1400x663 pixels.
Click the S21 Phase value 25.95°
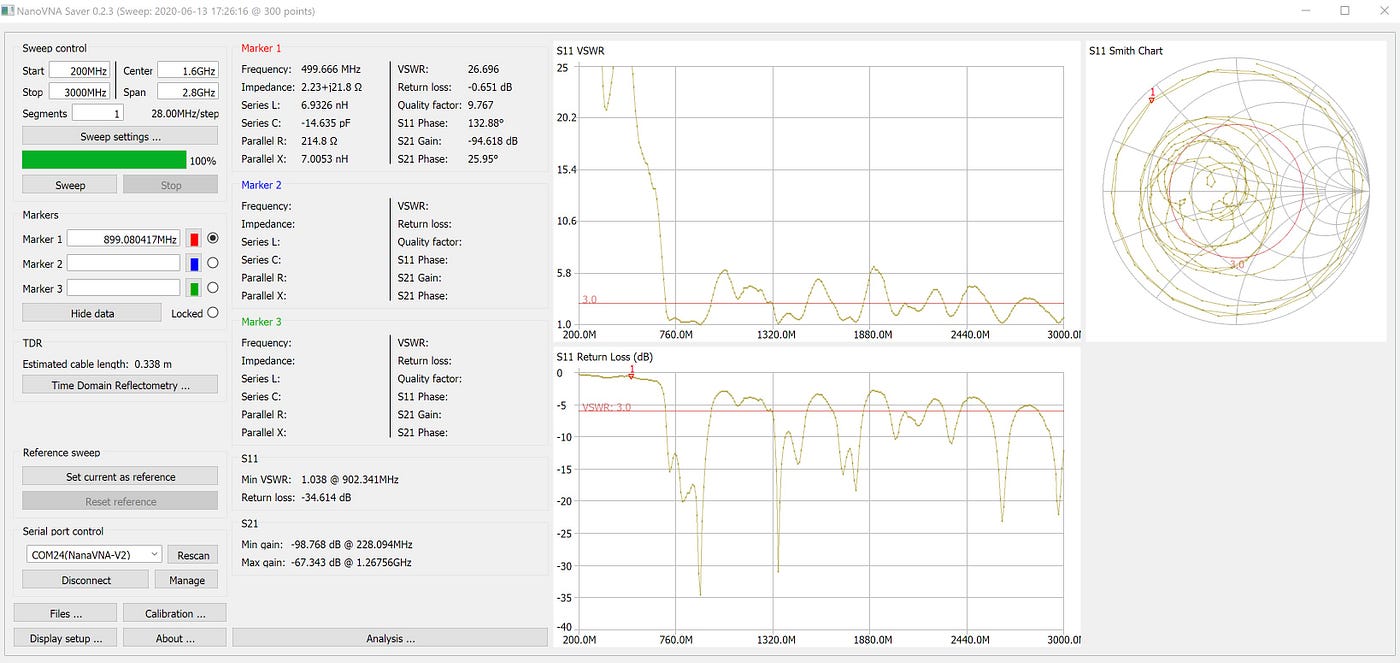483,159
